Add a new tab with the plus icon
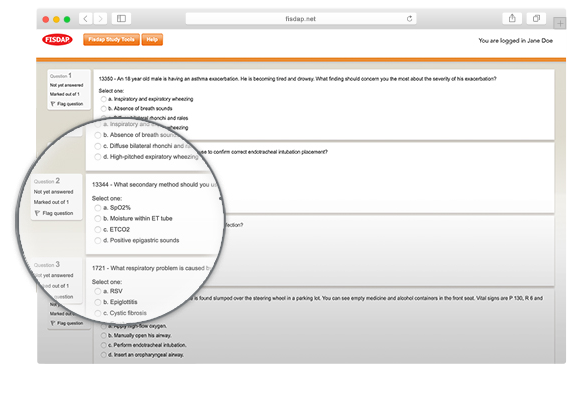The image size is (570, 410). (x=560, y=24)
